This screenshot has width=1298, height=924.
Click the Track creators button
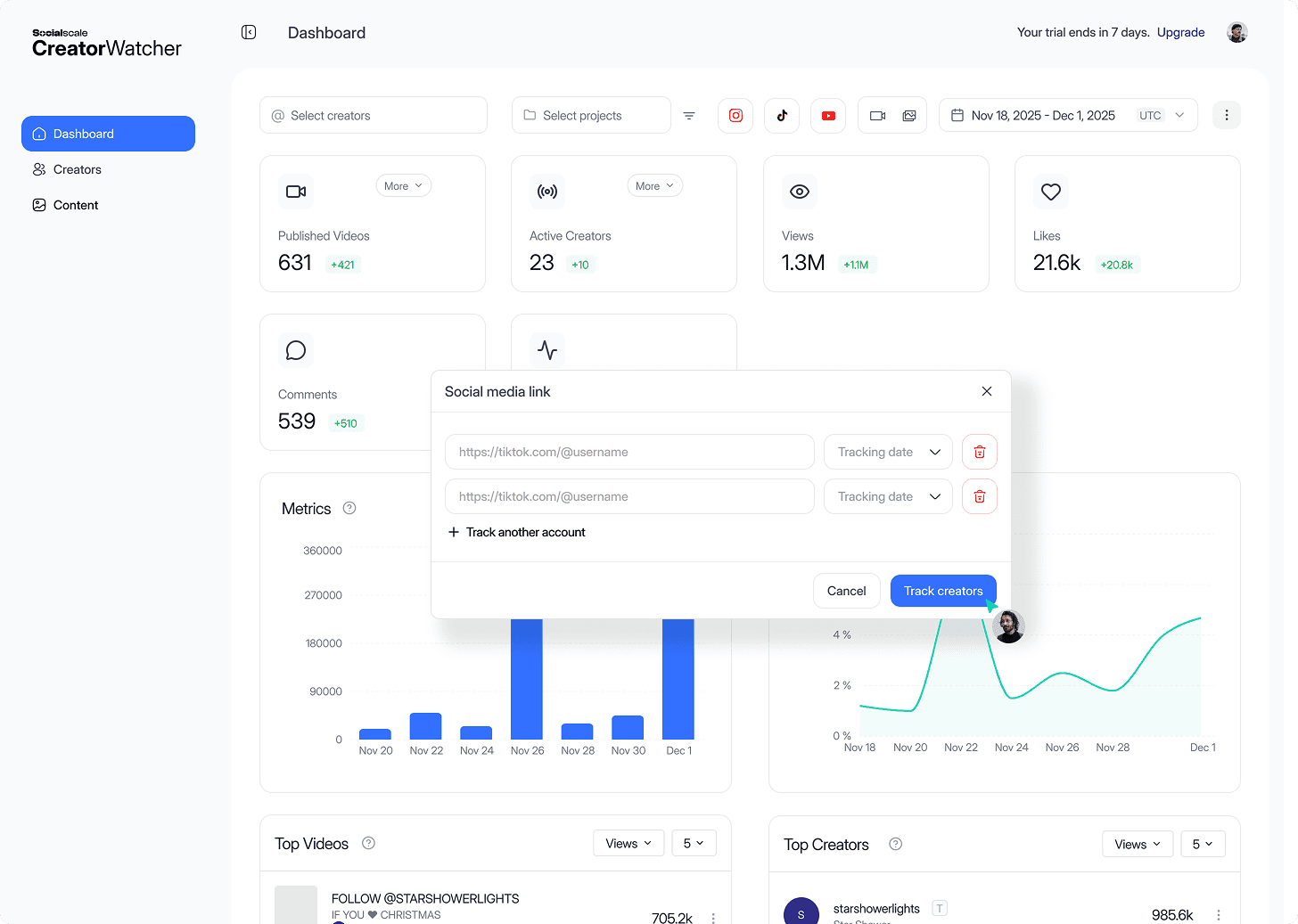point(943,591)
